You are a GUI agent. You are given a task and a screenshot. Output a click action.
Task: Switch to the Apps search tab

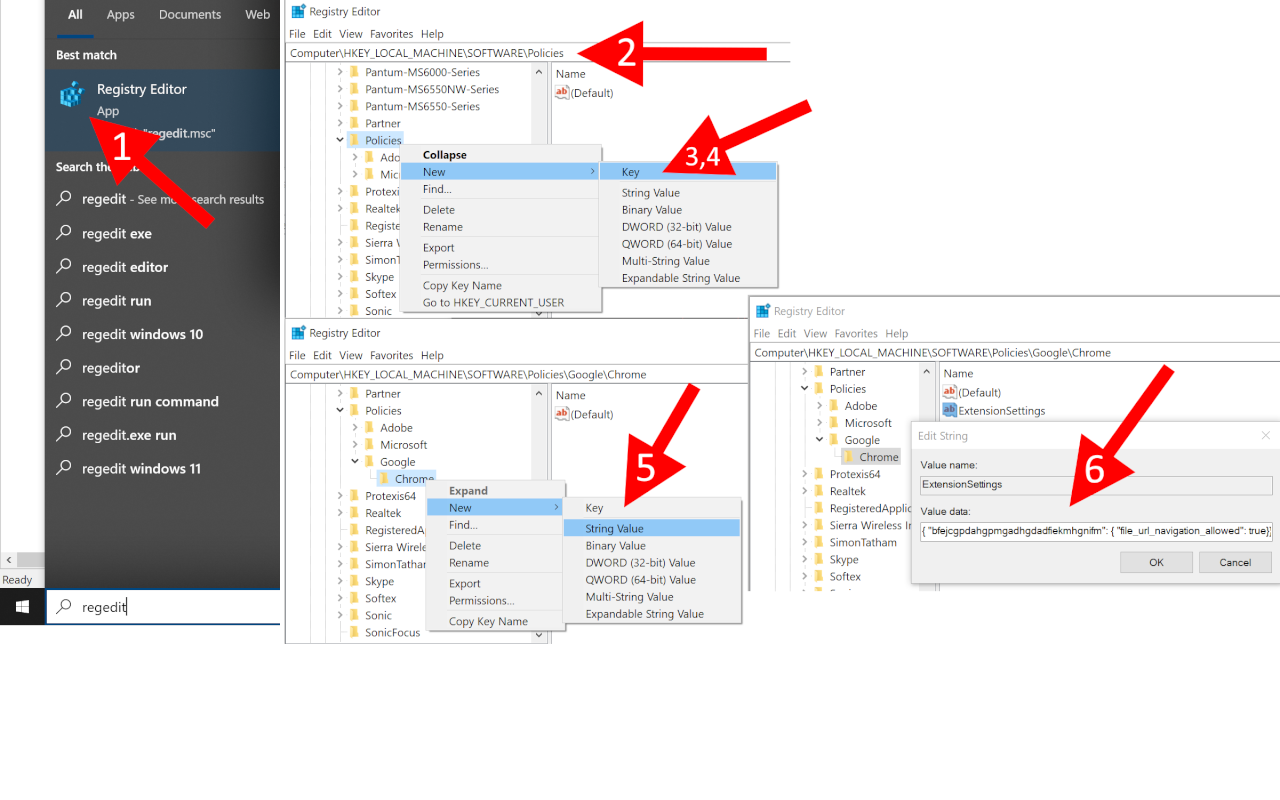tap(121, 15)
